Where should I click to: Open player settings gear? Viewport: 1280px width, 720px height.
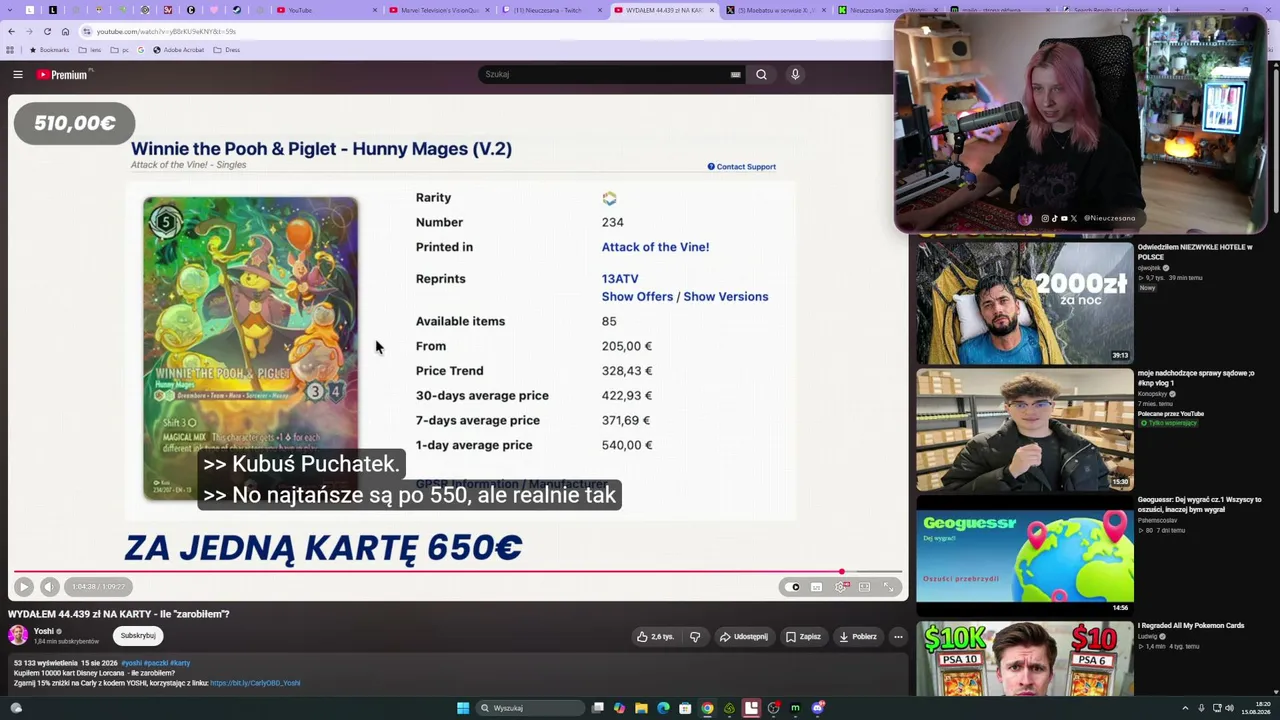coord(841,587)
